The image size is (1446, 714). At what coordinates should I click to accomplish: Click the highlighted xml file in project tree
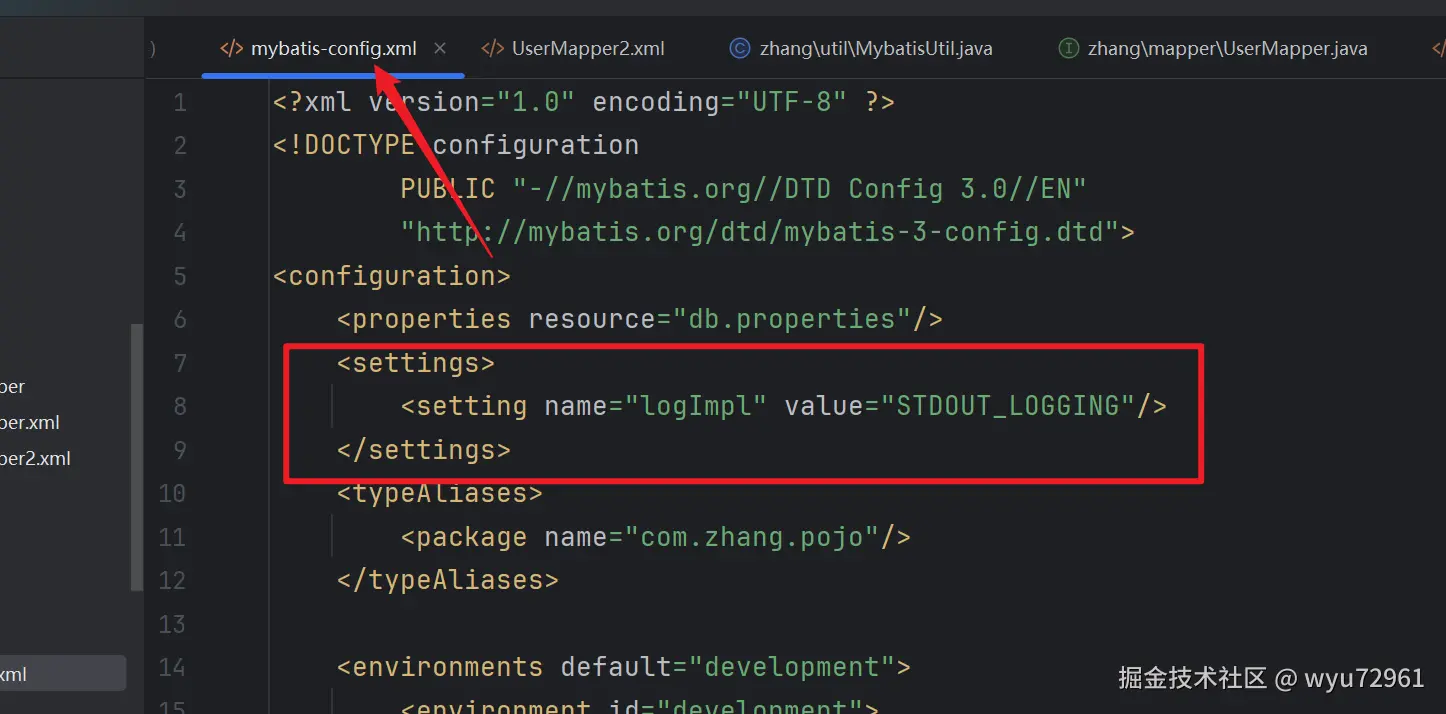point(14,675)
